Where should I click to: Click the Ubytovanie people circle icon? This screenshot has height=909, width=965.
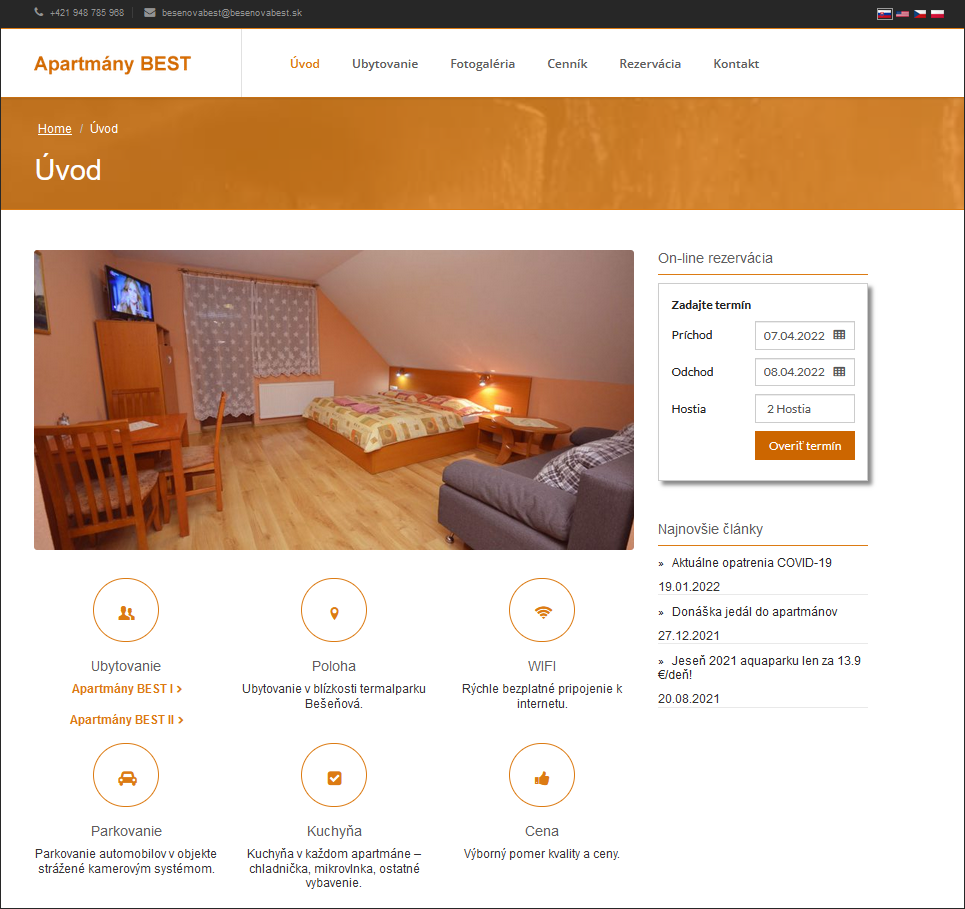(x=126, y=610)
